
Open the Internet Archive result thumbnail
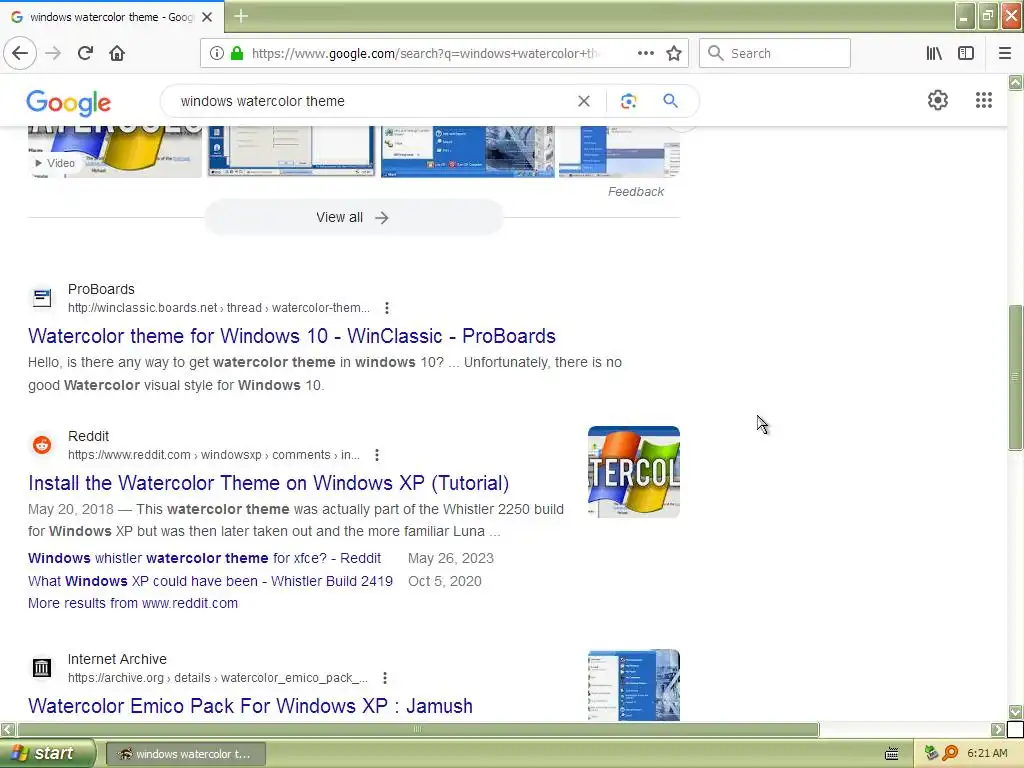(633, 685)
